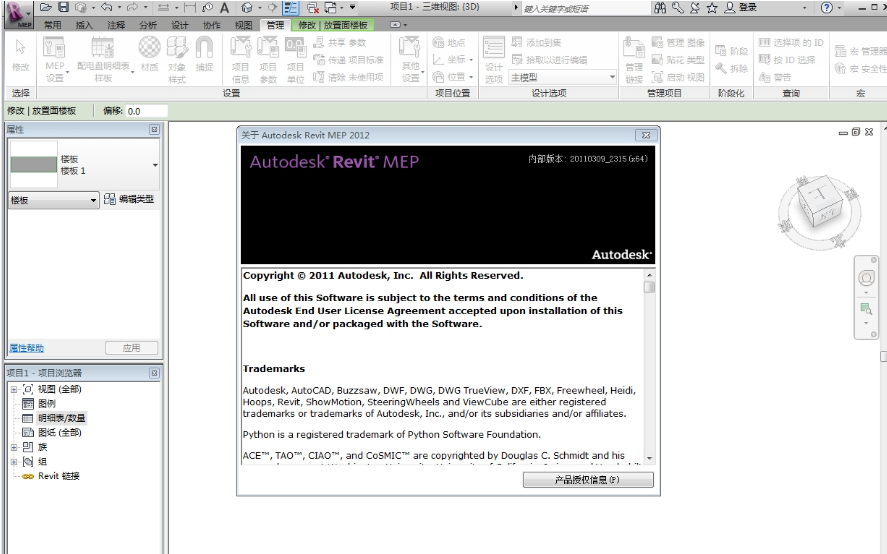This screenshot has width=887, height=554.
Task: Switch to the 插入 ribbon tab
Action: click(84, 25)
